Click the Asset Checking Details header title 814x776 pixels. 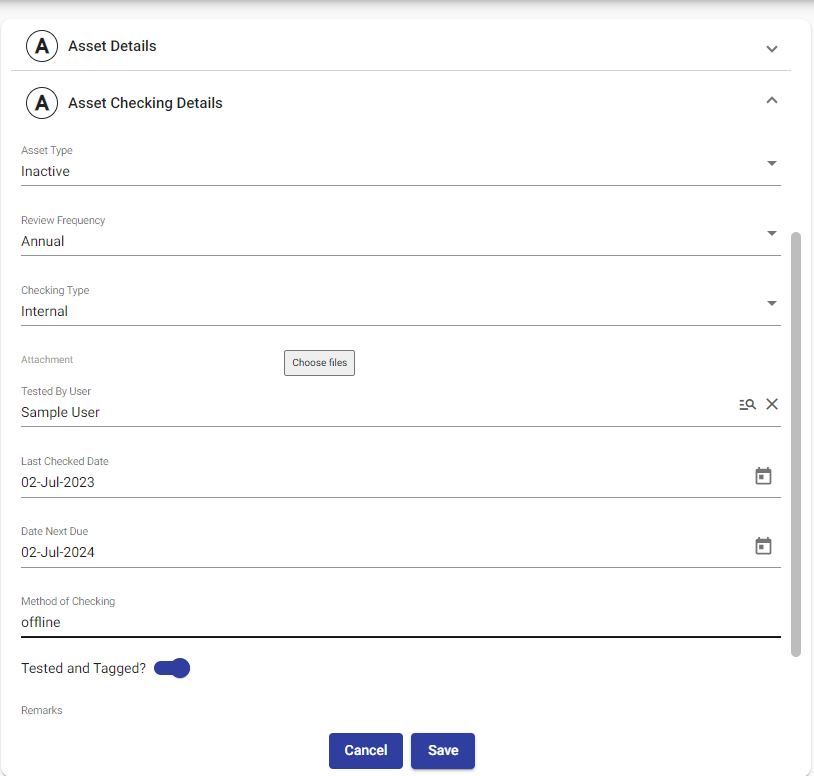[x=145, y=103]
